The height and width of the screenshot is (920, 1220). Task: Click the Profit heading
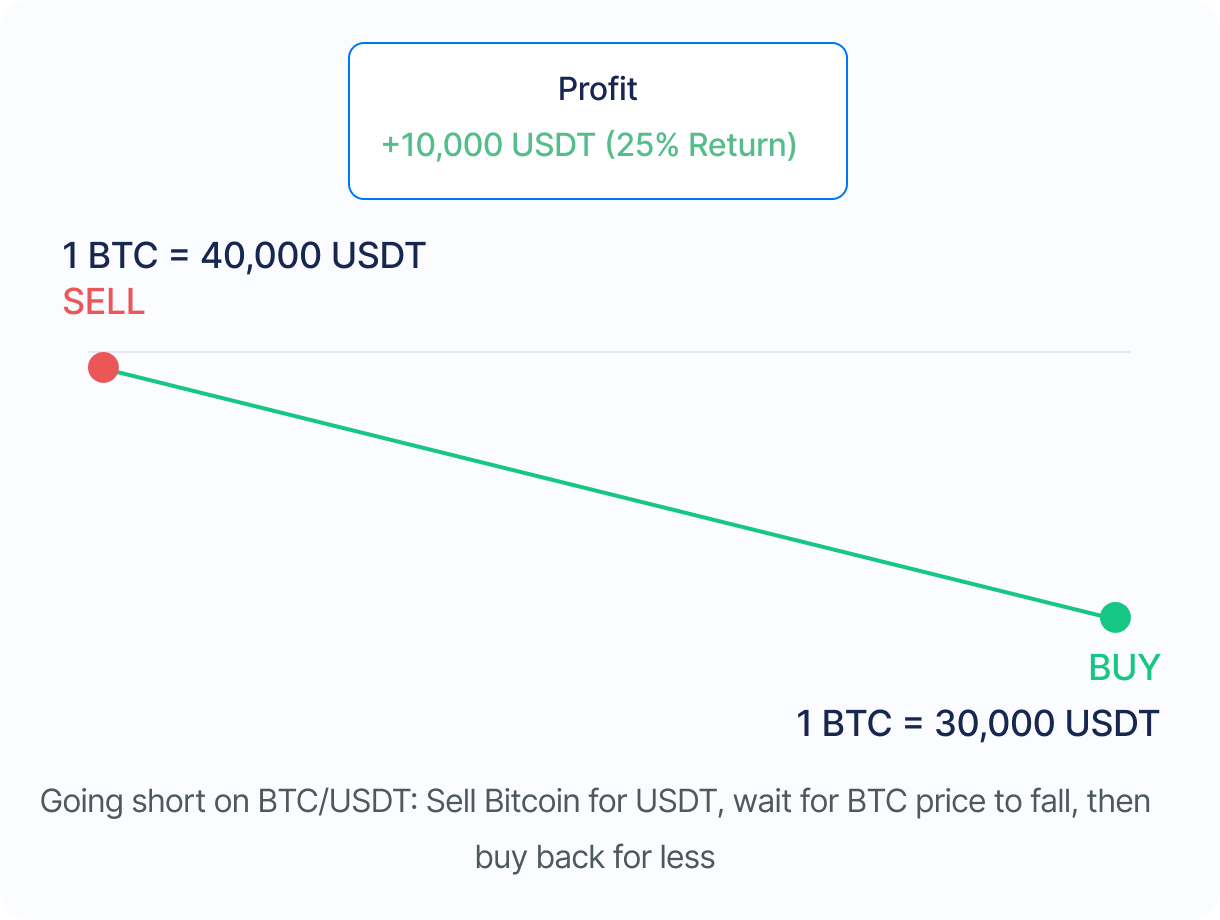click(x=597, y=89)
